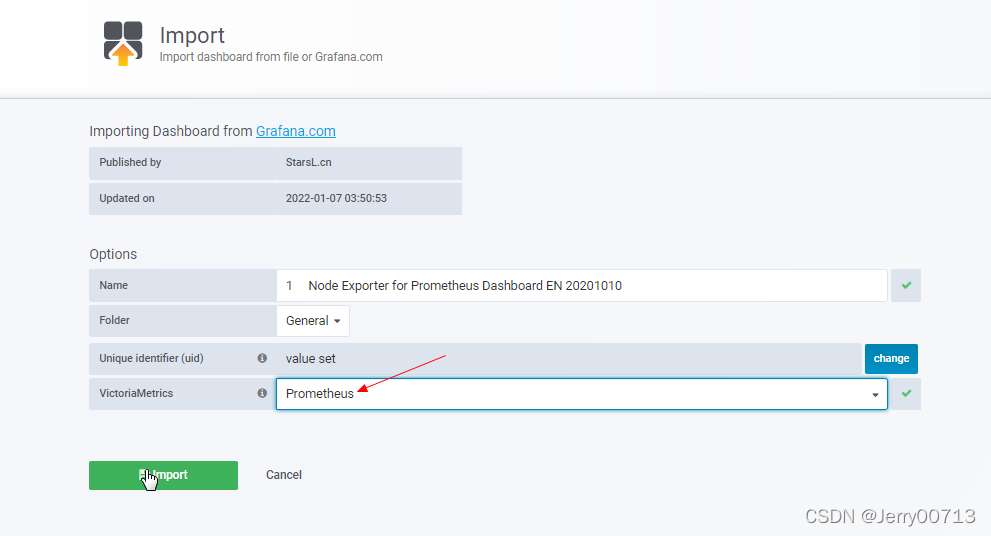Open the General folder dropdown
This screenshot has width=991, height=536.
(313, 320)
